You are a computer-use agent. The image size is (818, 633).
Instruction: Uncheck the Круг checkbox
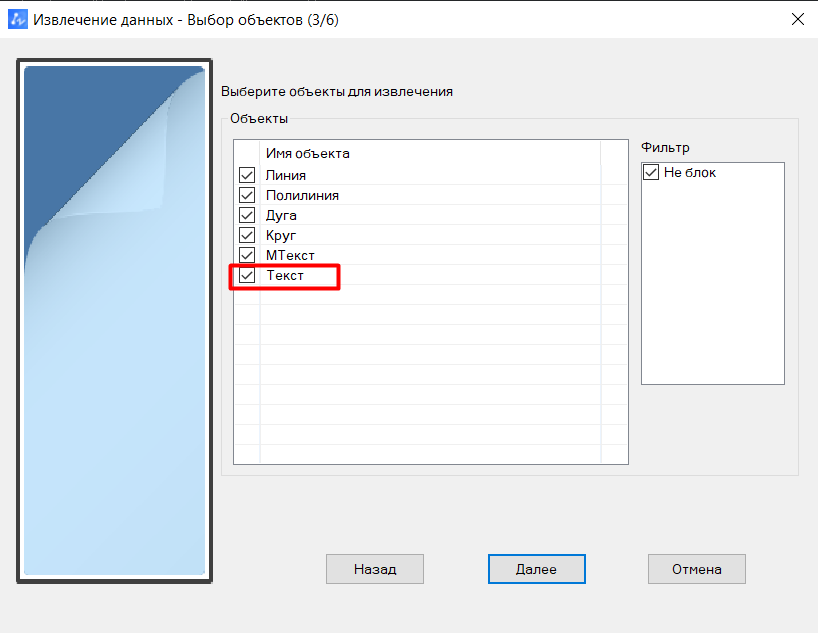247,235
